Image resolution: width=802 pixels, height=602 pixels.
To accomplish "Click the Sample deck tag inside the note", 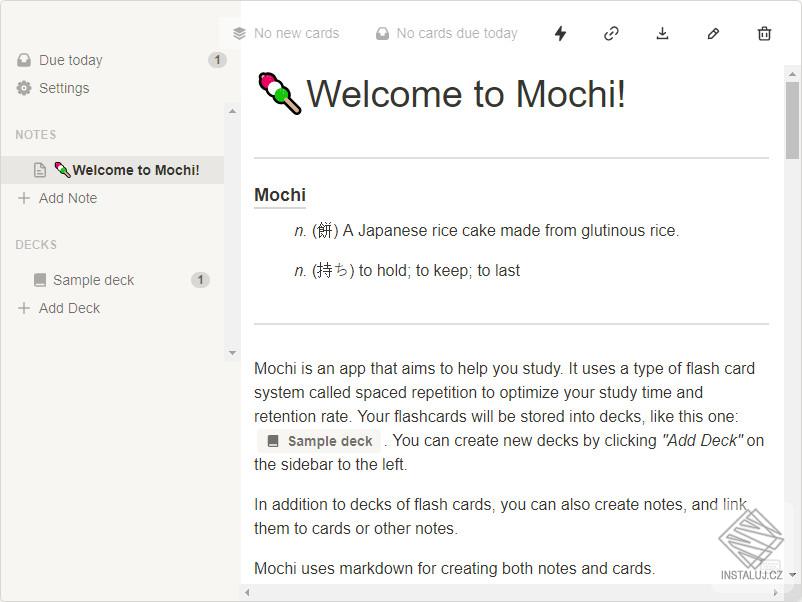I will (x=318, y=441).
